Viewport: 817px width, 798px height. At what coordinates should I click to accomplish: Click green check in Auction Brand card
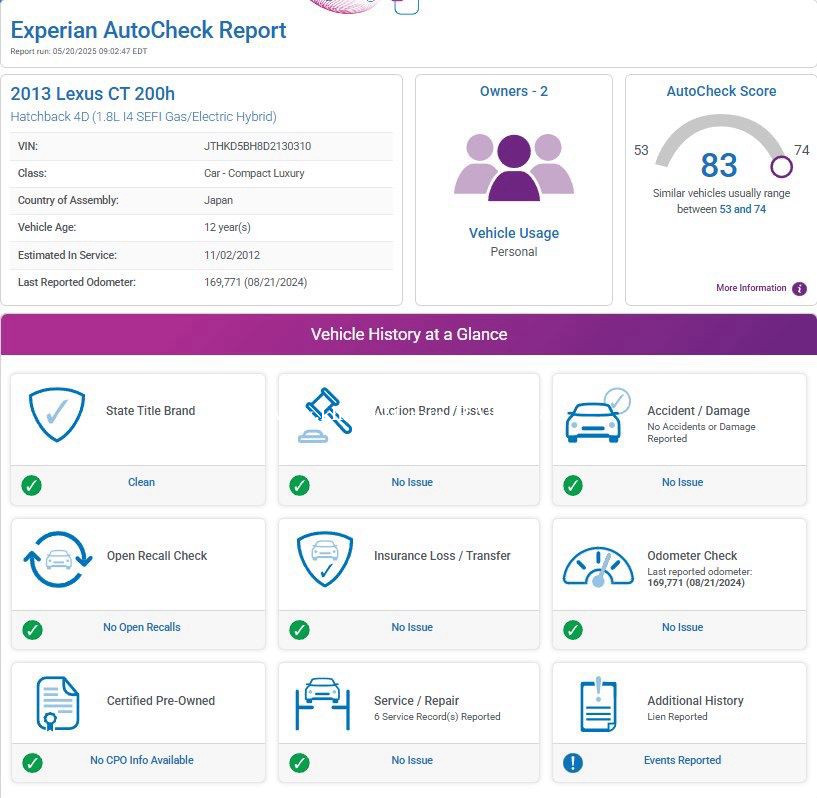(300, 485)
